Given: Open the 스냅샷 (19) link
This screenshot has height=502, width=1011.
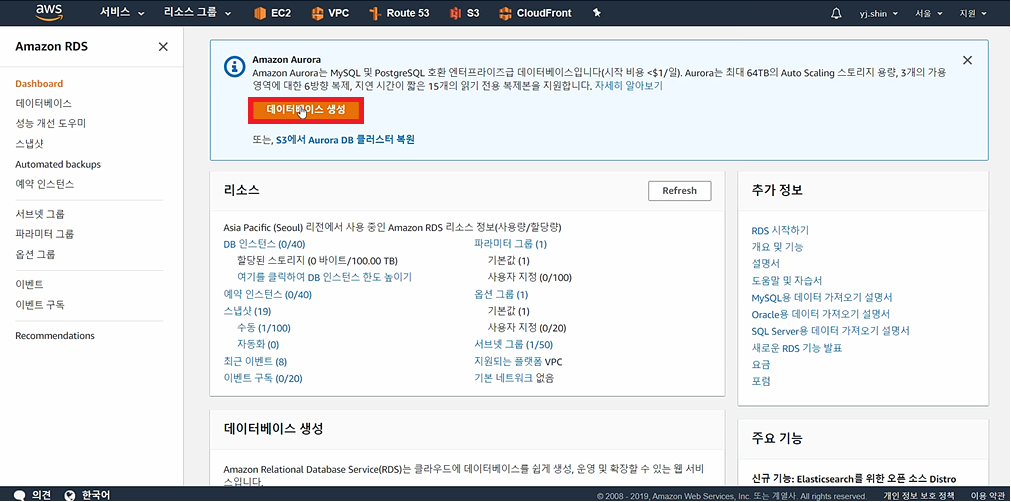Looking at the screenshot, I should tap(247, 311).
